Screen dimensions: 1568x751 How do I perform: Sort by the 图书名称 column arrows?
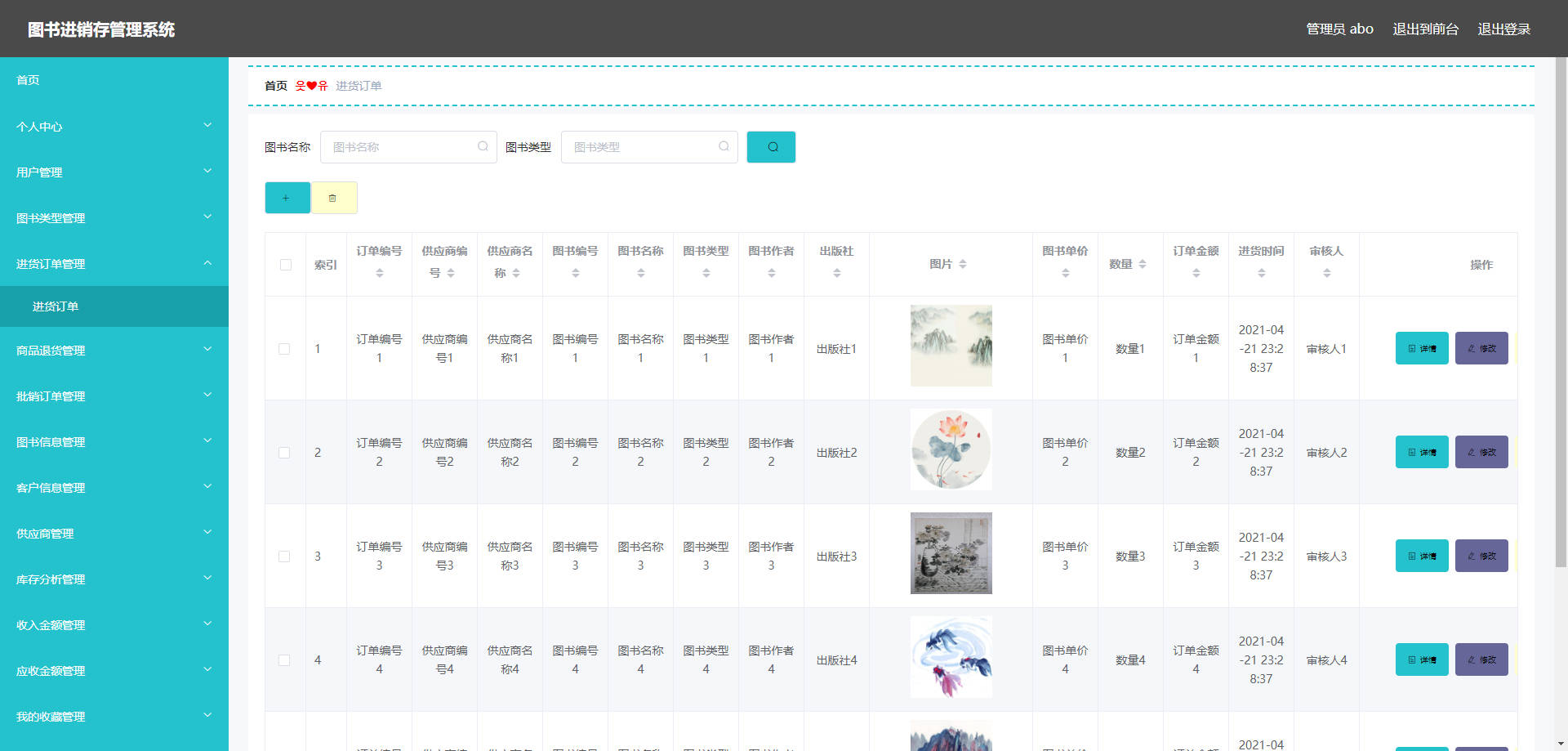click(641, 273)
